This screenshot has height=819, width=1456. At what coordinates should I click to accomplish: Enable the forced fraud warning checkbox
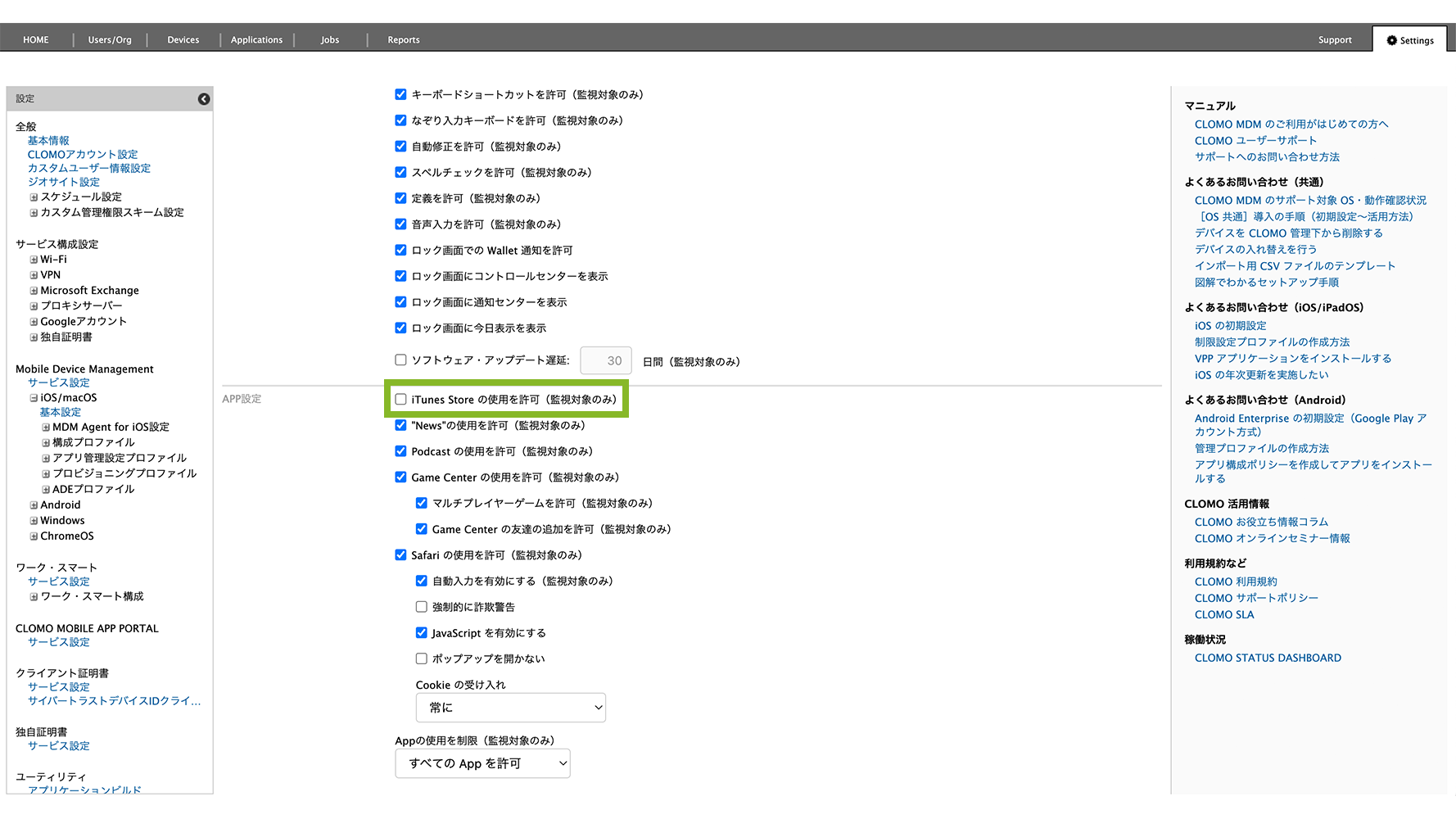point(421,607)
